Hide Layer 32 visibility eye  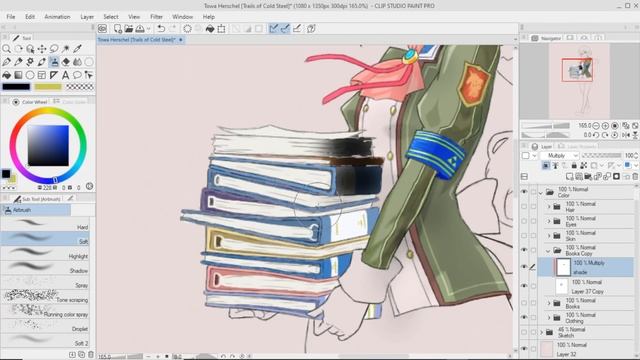pos(524,349)
